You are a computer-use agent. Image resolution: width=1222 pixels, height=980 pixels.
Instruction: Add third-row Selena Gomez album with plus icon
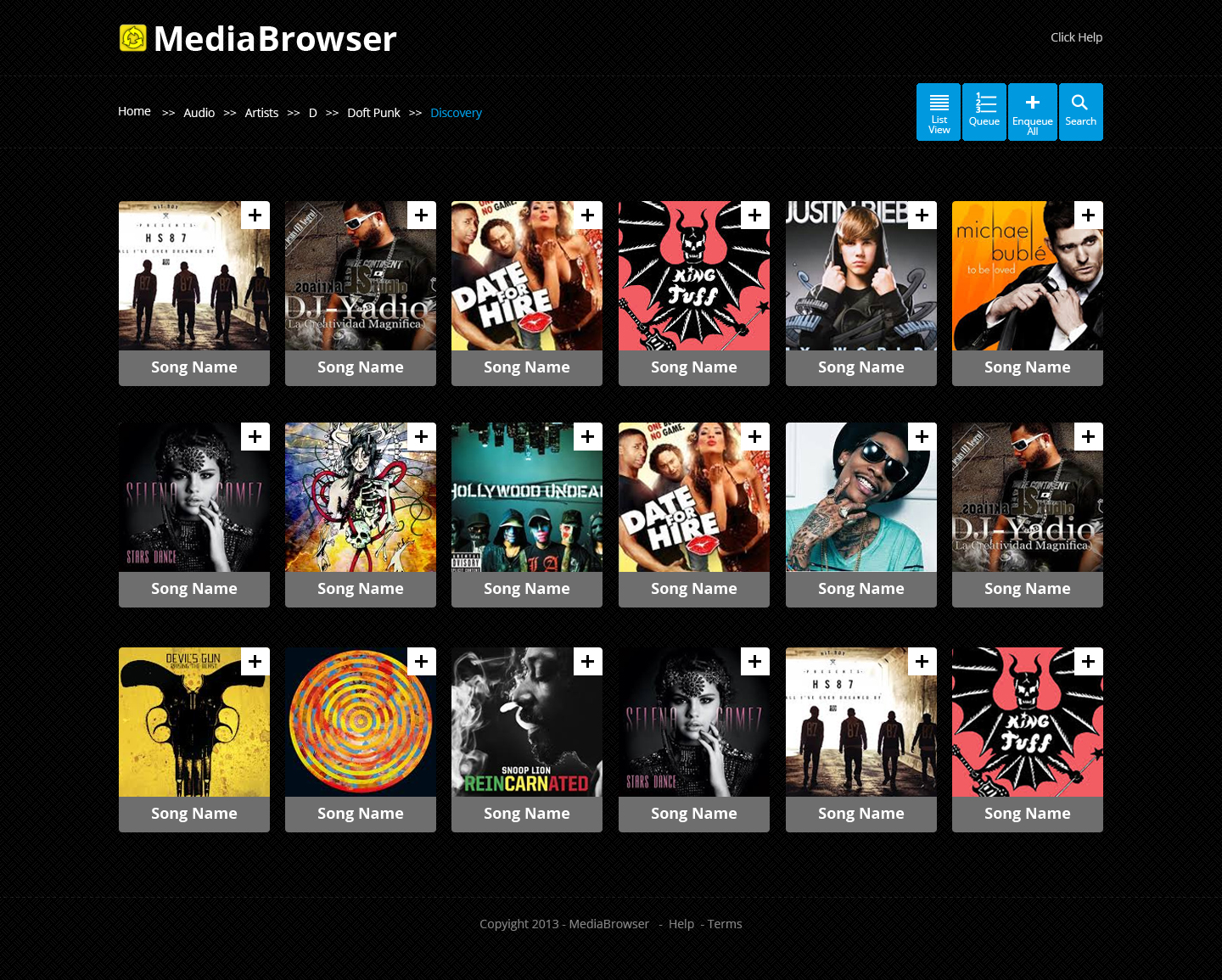click(755, 661)
